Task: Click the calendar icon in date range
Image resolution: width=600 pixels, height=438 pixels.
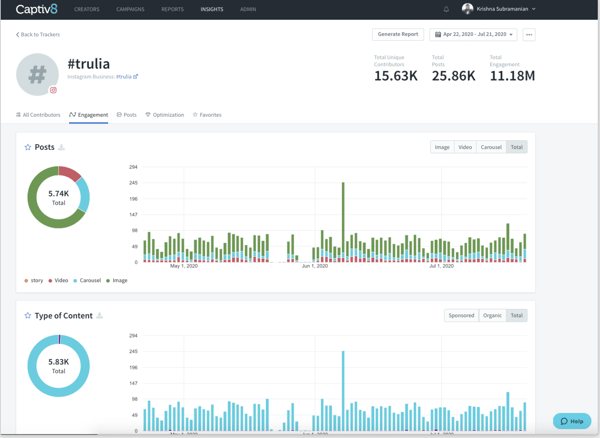Action: click(x=438, y=34)
